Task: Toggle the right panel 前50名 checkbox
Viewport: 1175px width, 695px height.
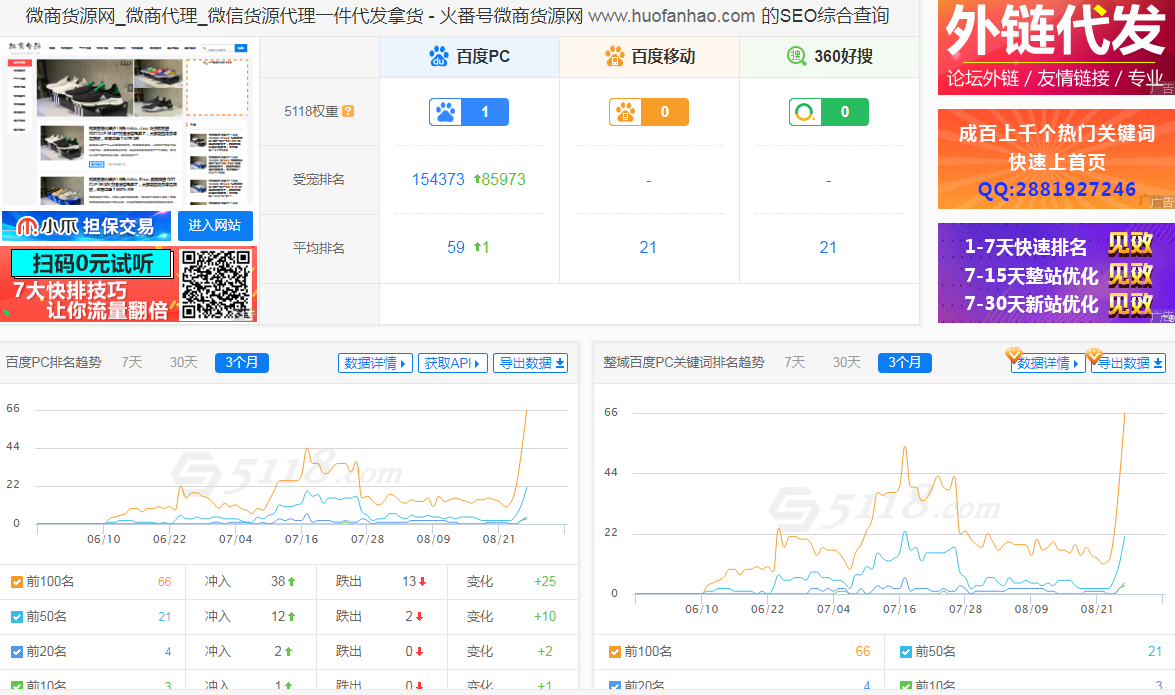Action: [x=905, y=652]
